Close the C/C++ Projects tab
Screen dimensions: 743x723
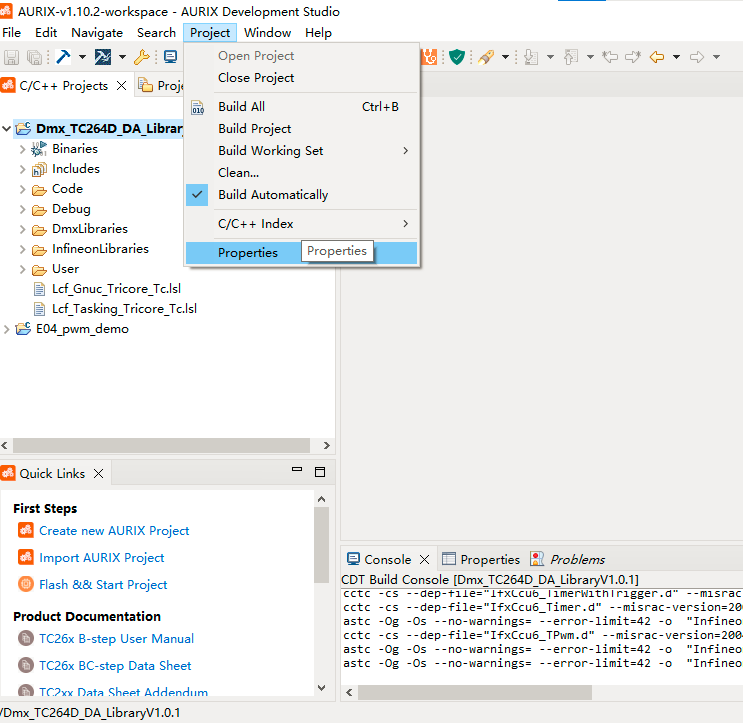point(122,86)
